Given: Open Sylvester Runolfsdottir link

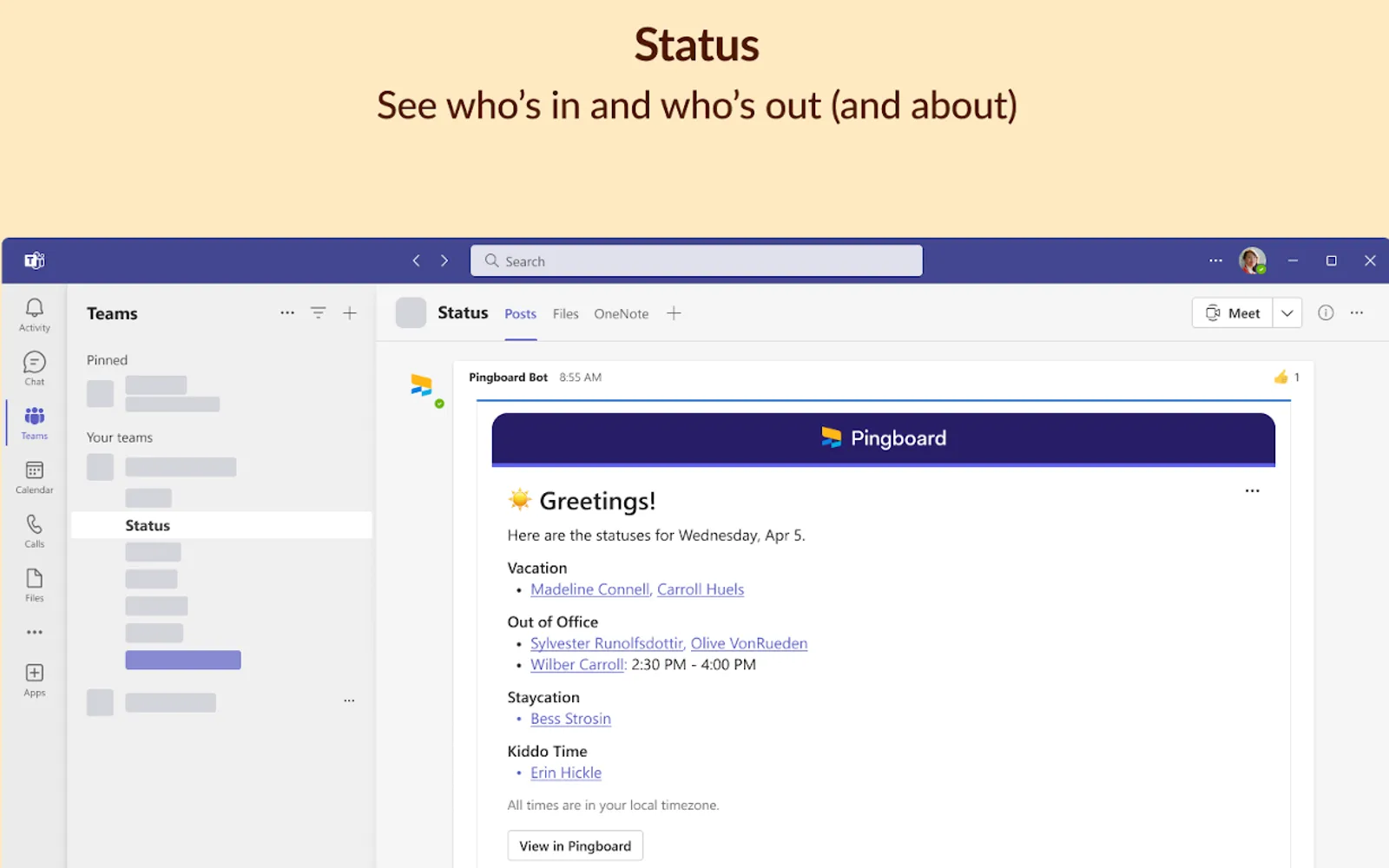Looking at the screenshot, I should pyautogui.click(x=607, y=643).
